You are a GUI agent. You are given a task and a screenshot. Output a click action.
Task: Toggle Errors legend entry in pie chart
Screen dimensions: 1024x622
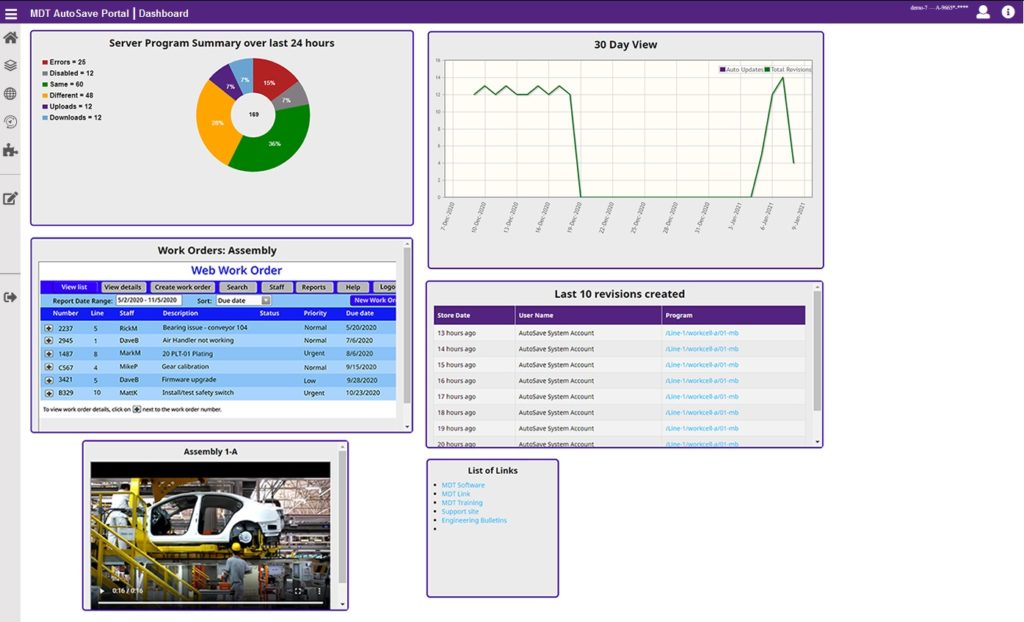point(68,62)
